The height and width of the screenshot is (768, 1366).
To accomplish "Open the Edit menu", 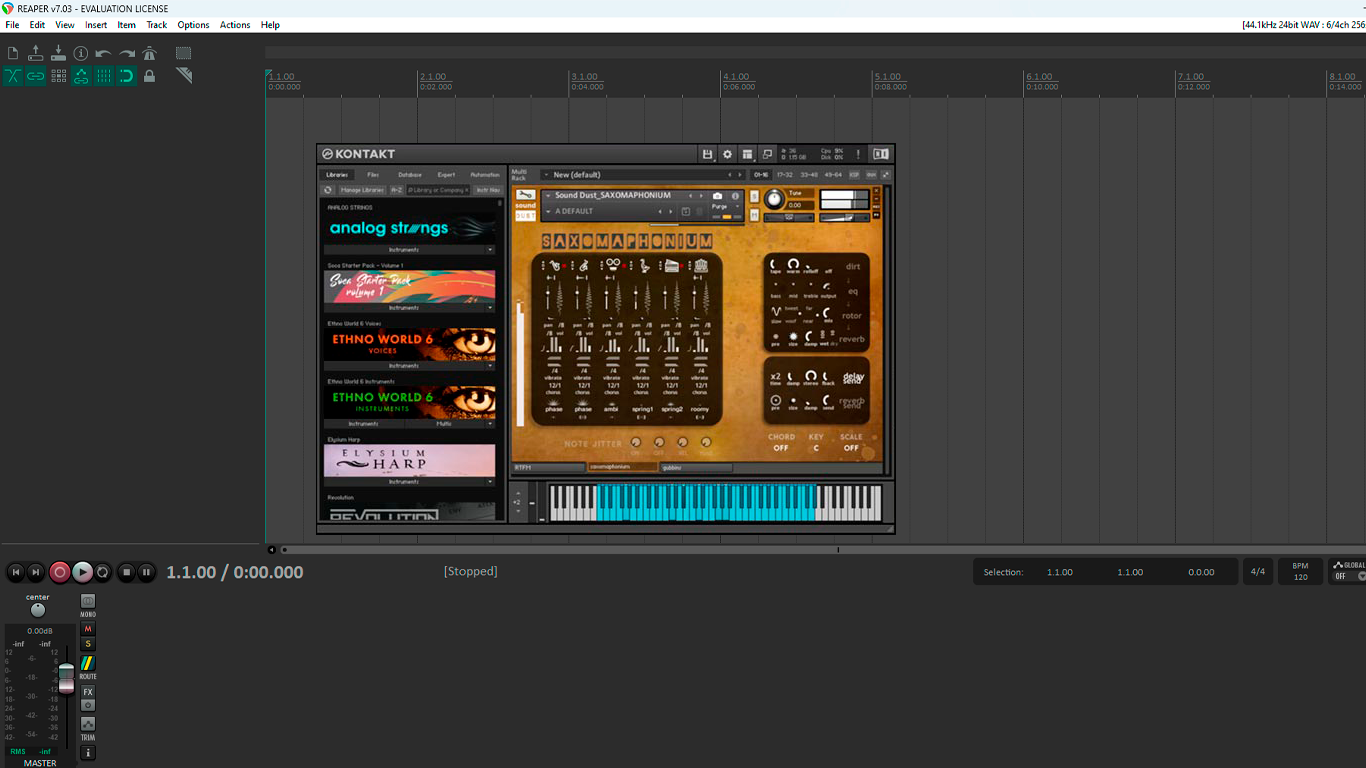I will 37,25.
